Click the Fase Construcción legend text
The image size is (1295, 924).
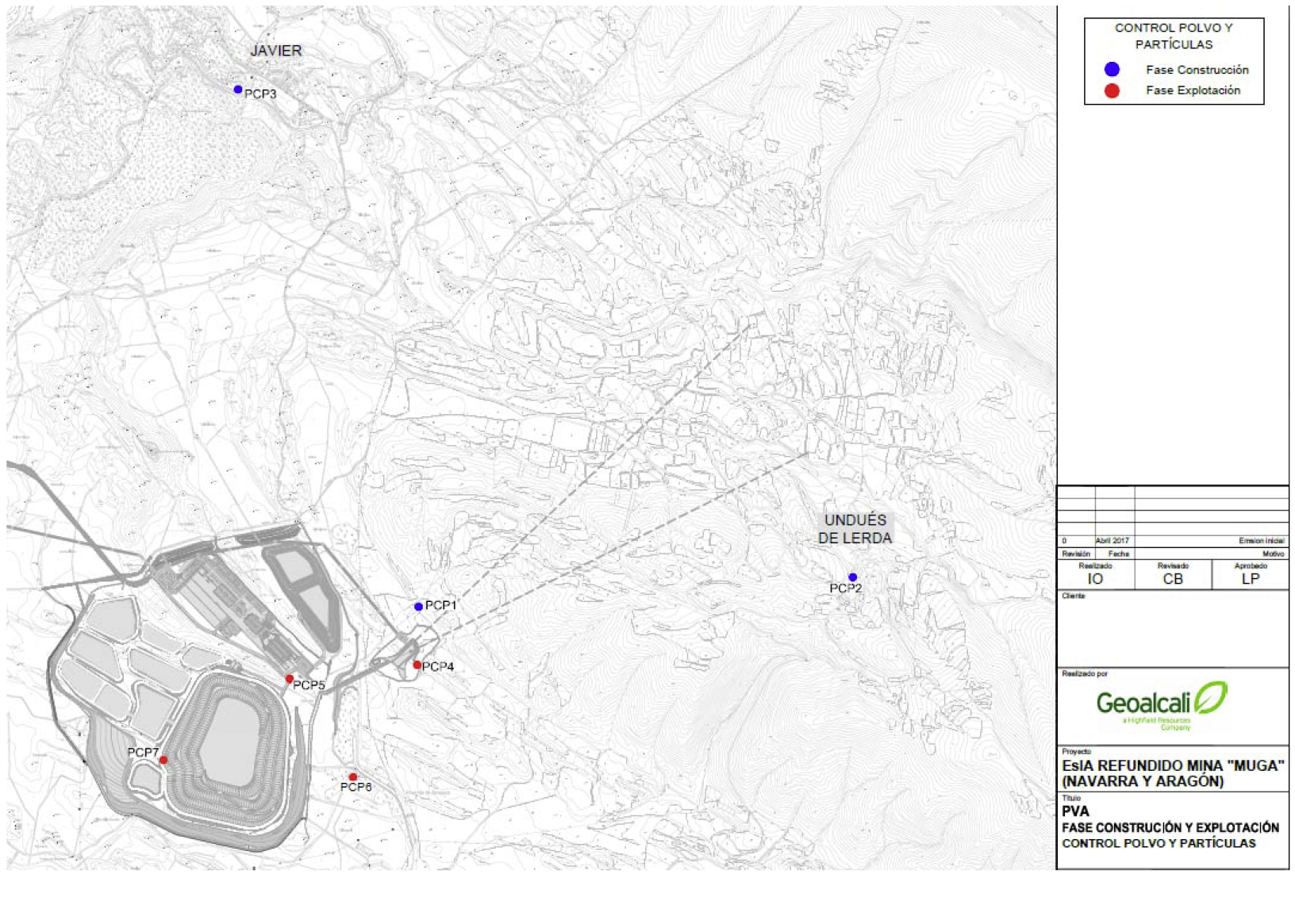[1197, 70]
